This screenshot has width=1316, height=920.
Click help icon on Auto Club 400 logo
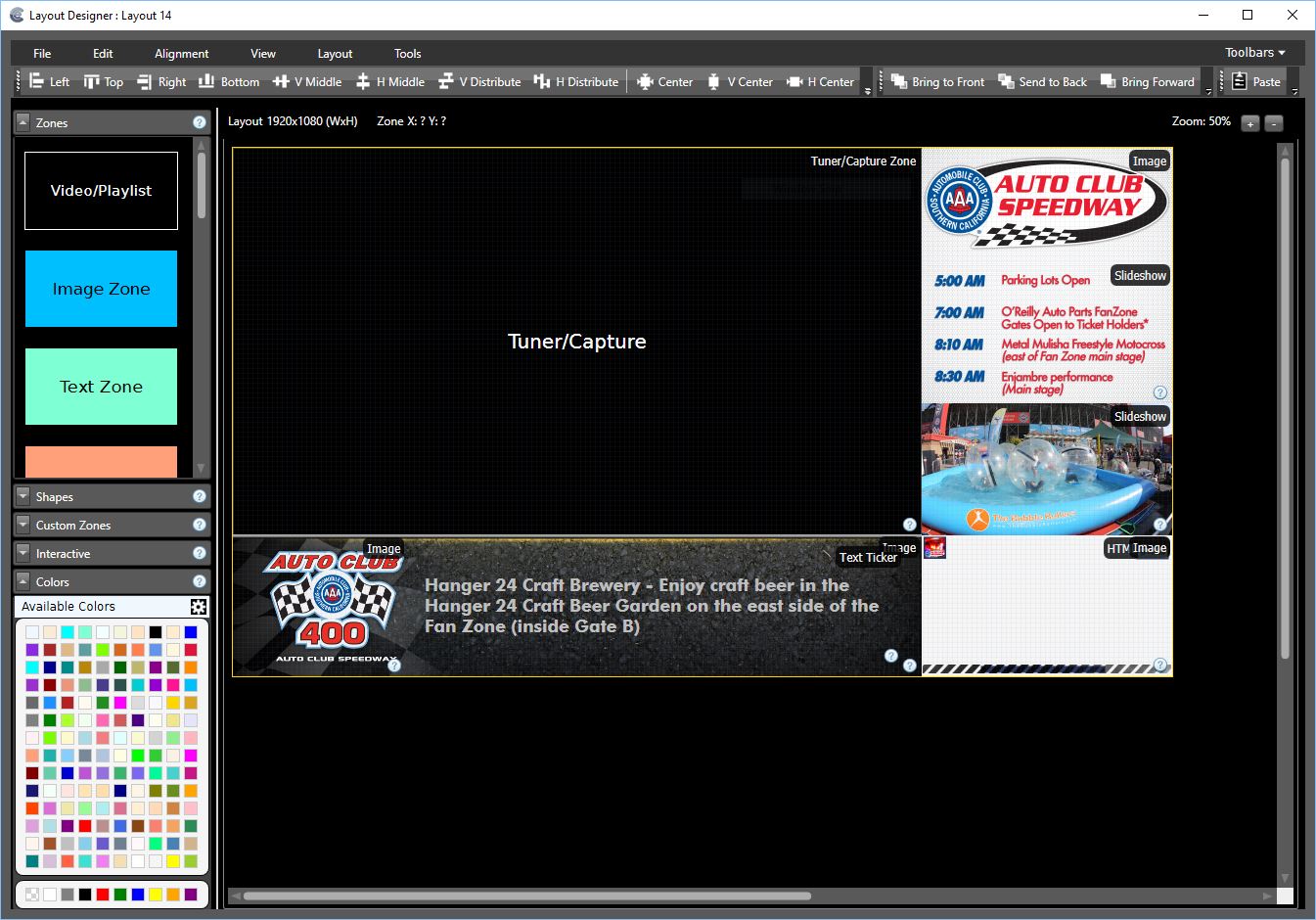pyautogui.click(x=394, y=666)
